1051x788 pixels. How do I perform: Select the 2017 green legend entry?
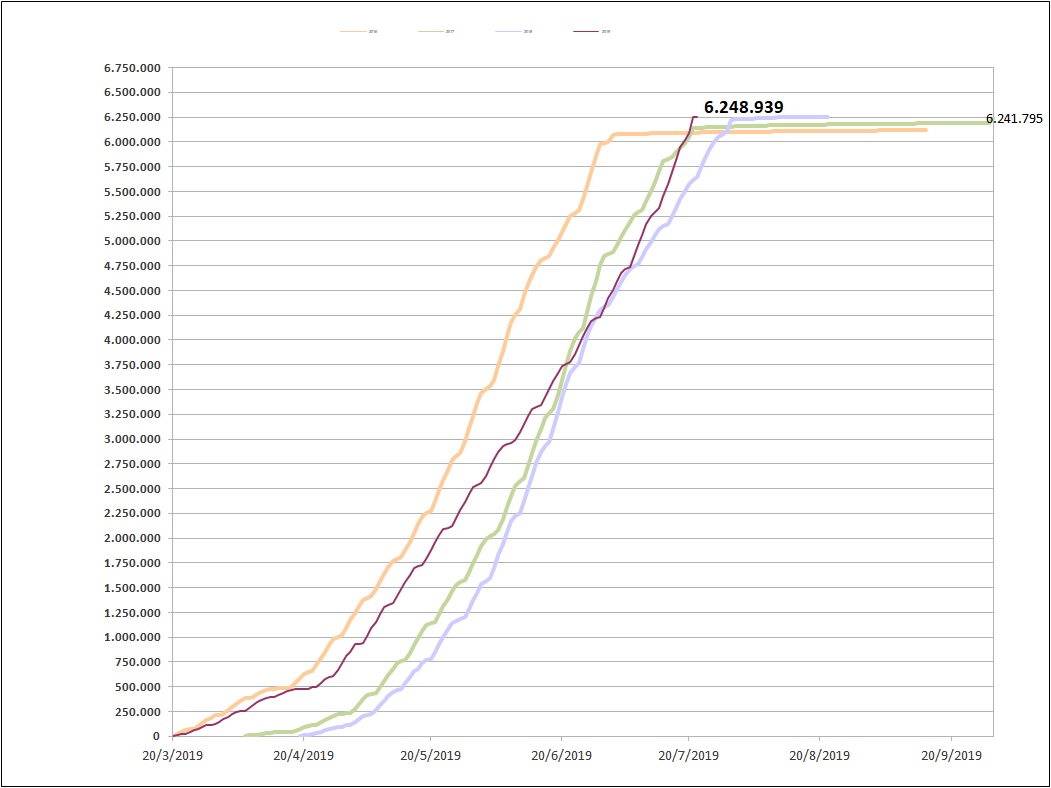click(439, 32)
